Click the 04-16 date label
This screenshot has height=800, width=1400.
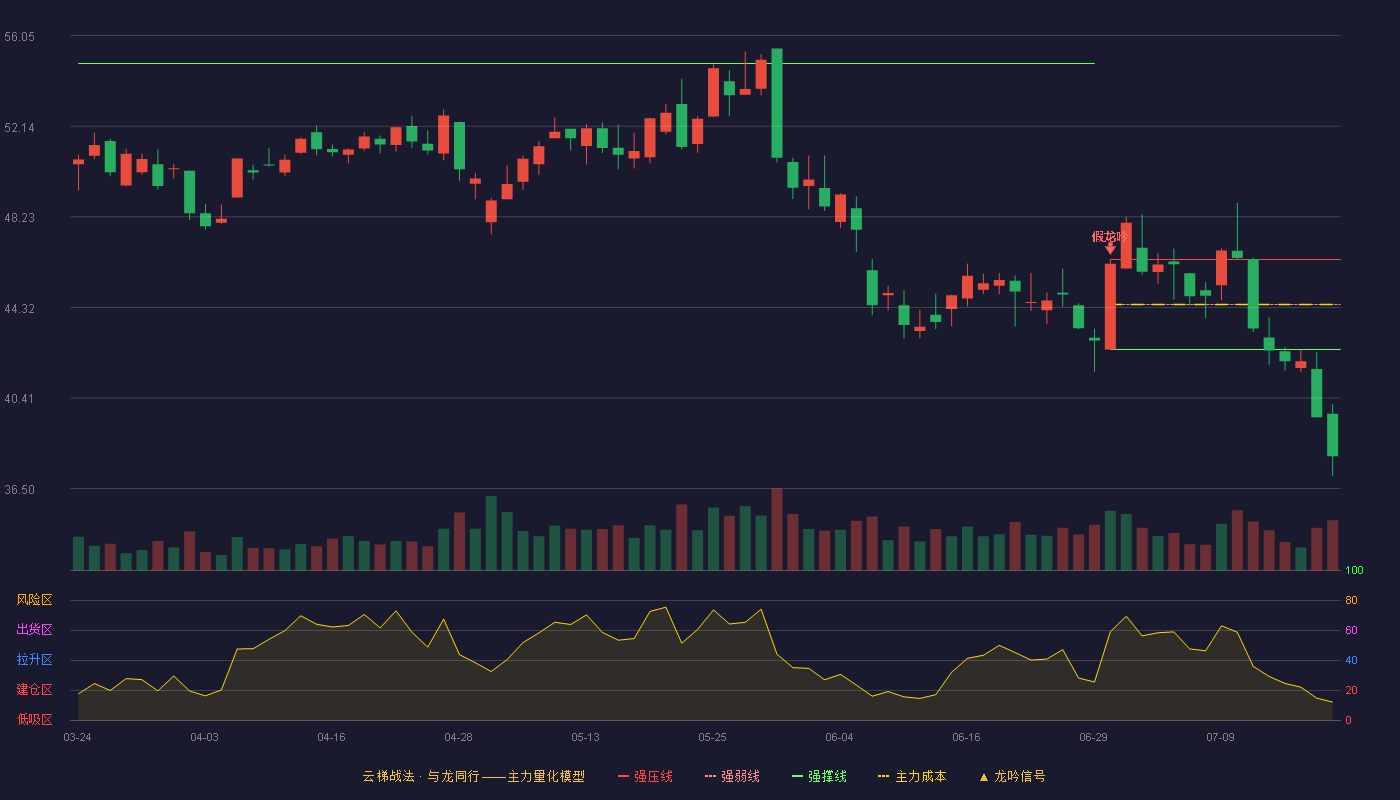[x=331, y=737]
